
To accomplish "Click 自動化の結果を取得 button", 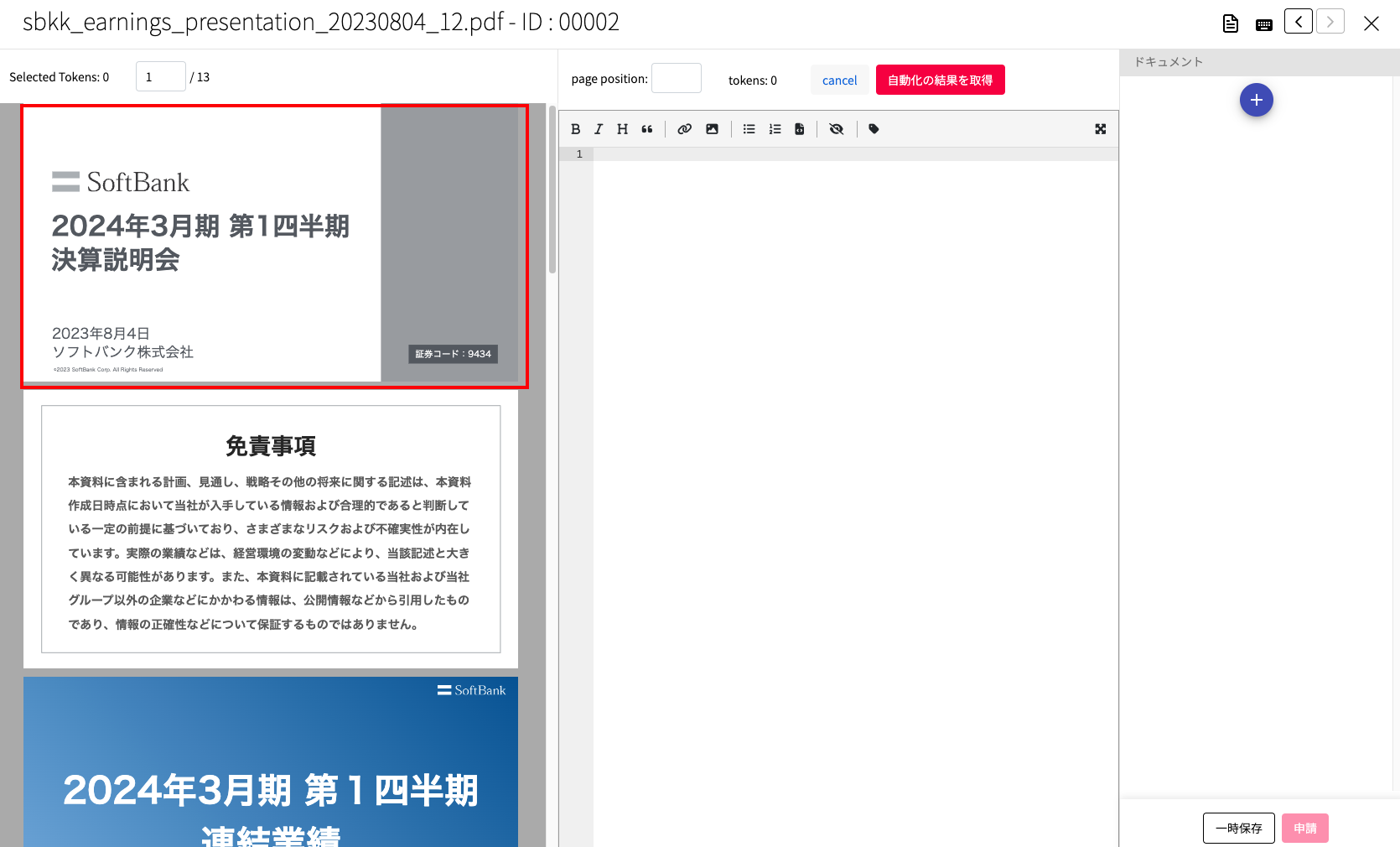I will (x=941, y=80).
